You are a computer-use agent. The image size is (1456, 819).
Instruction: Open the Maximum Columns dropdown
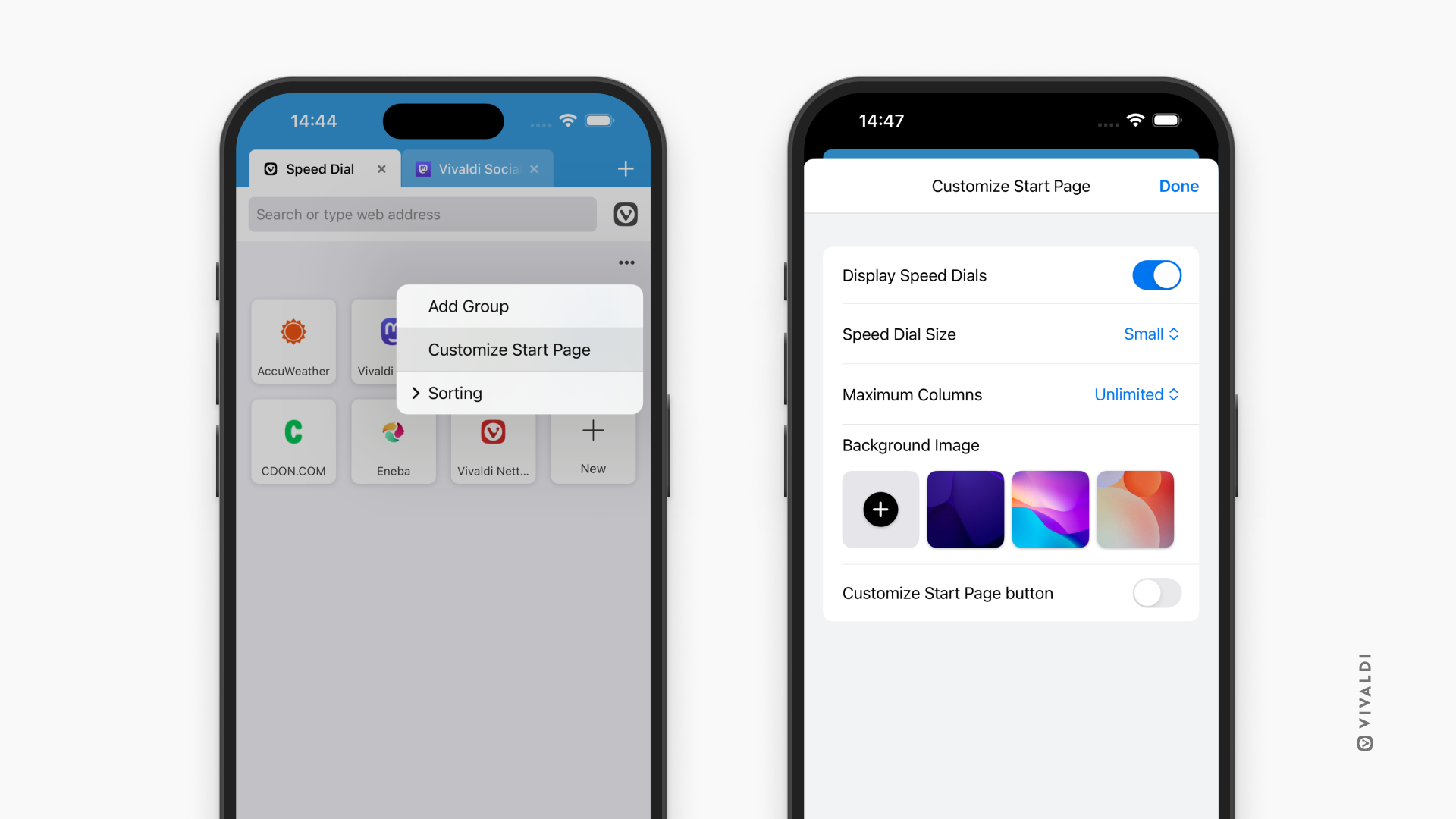point(1135,394)
